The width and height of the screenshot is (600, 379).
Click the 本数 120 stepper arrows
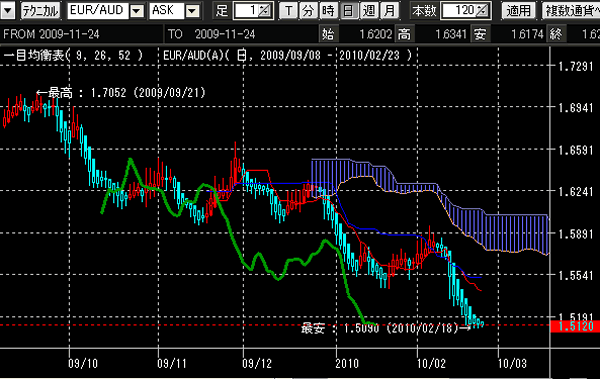pyautogui.click(x=483, y=11)
